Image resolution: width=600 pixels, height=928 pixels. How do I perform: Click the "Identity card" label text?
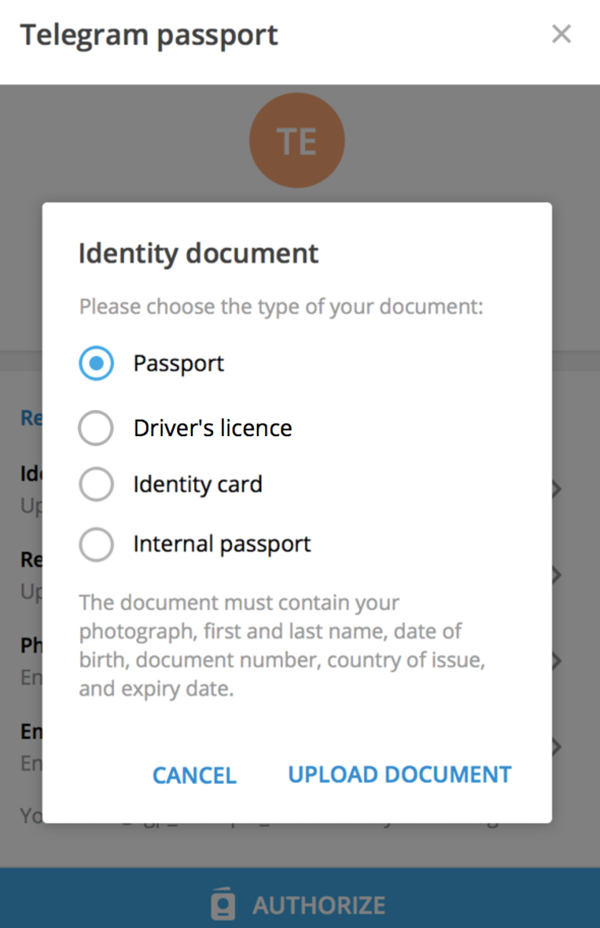point(197,485)
